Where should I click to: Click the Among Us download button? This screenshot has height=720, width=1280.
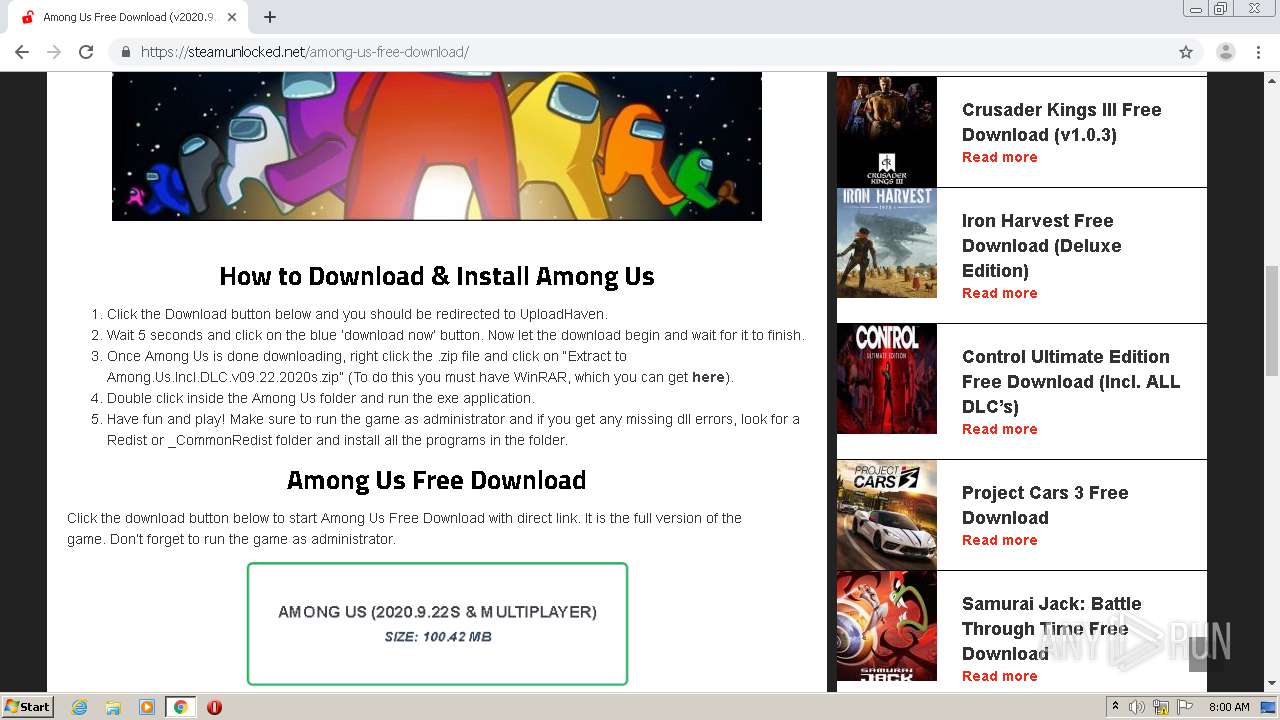click(x=437, y=624)
